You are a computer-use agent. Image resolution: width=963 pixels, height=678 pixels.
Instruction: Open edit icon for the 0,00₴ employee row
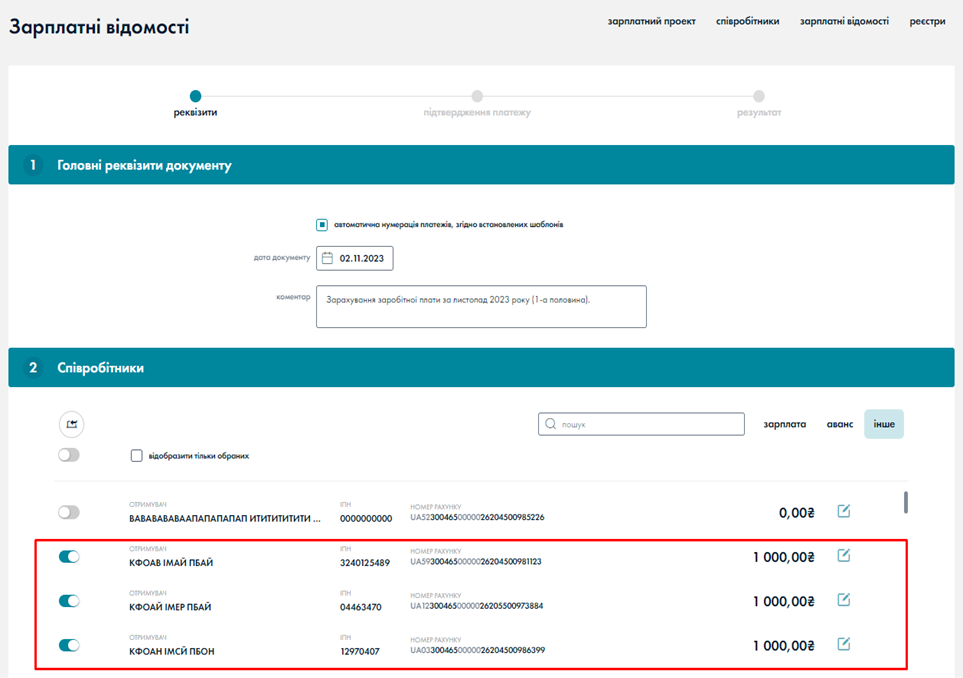tap(843, 512)
